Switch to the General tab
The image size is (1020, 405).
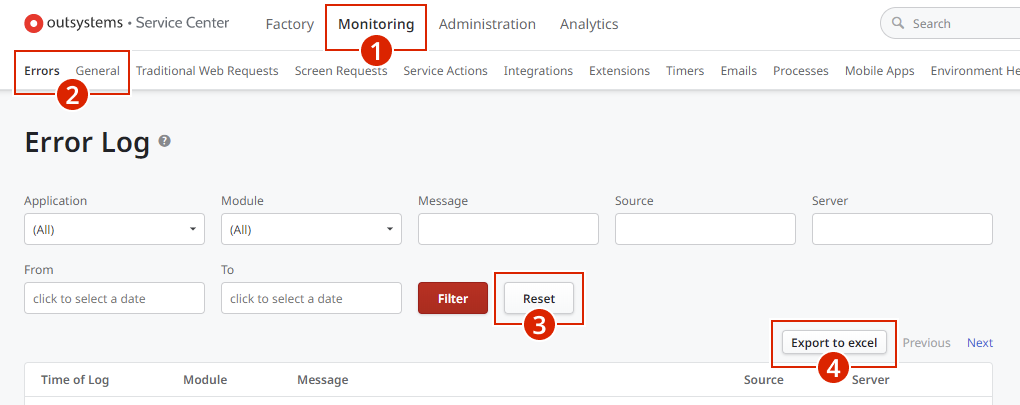tap(98, 71)
